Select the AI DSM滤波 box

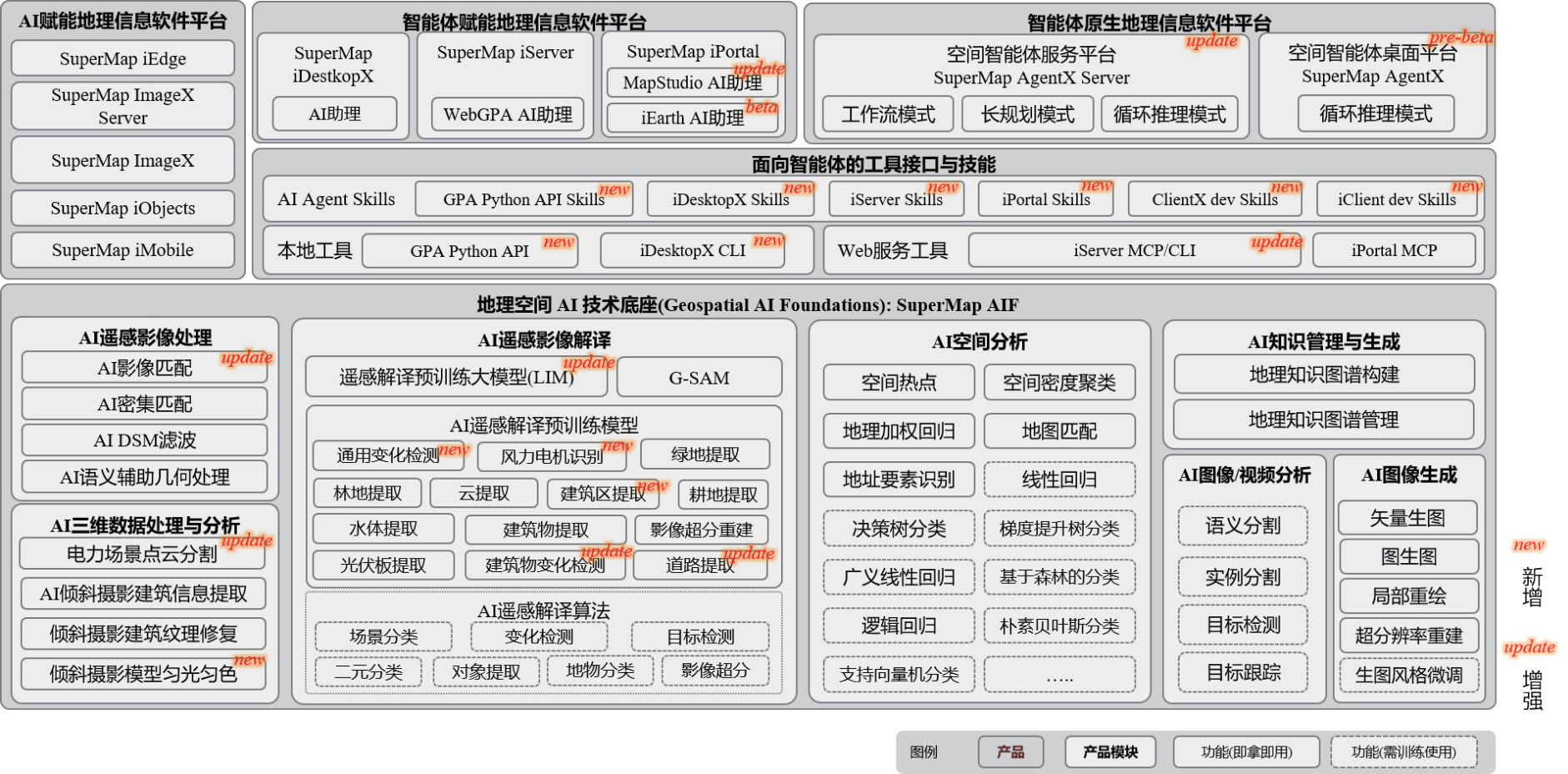click(x=144, y=440)
